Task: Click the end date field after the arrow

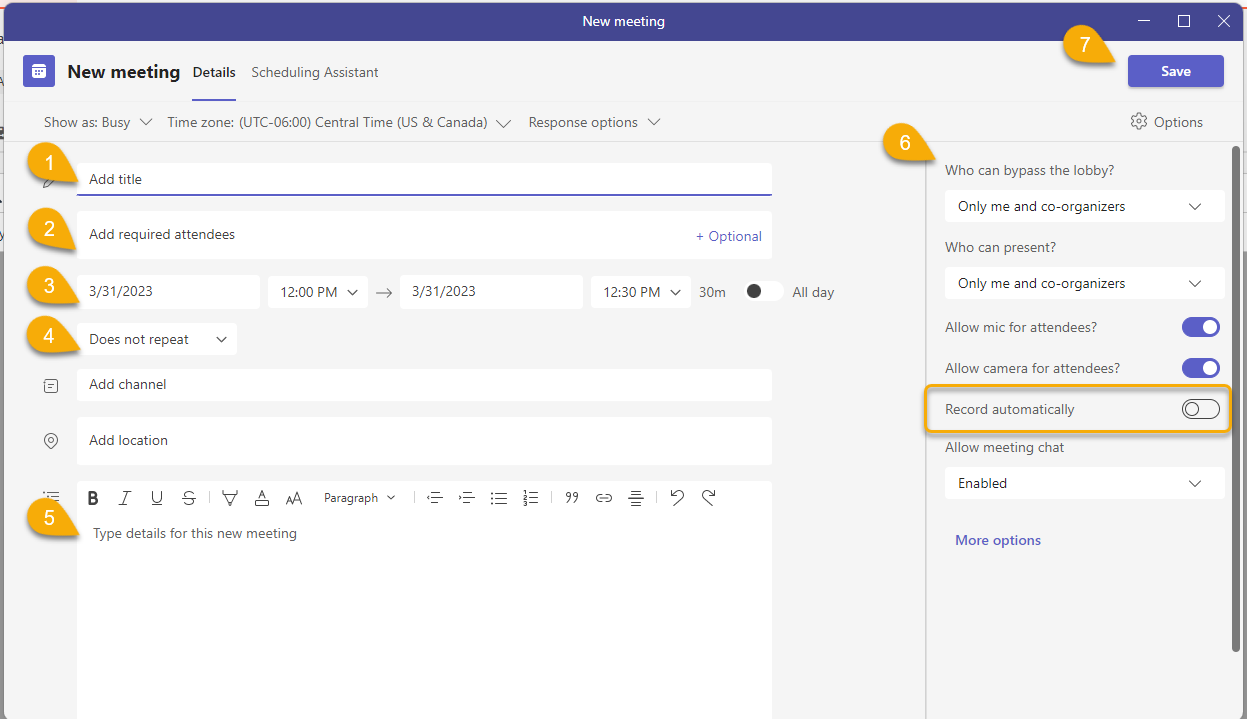Action: click(x=491, y=292)
